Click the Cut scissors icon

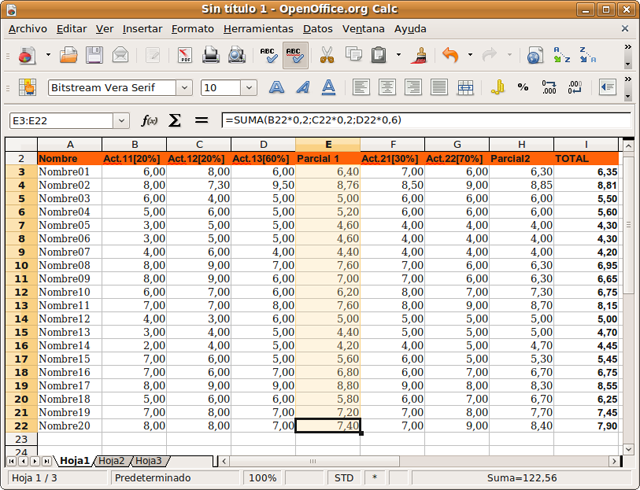coord(327,55)
